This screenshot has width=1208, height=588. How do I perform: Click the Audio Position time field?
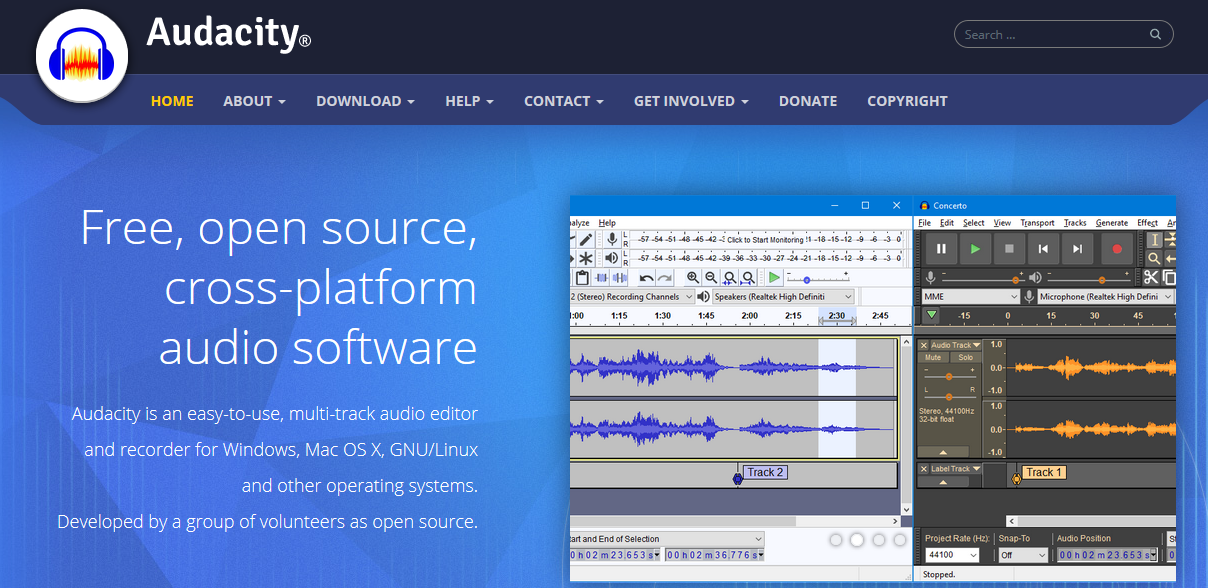[1107, 555]
